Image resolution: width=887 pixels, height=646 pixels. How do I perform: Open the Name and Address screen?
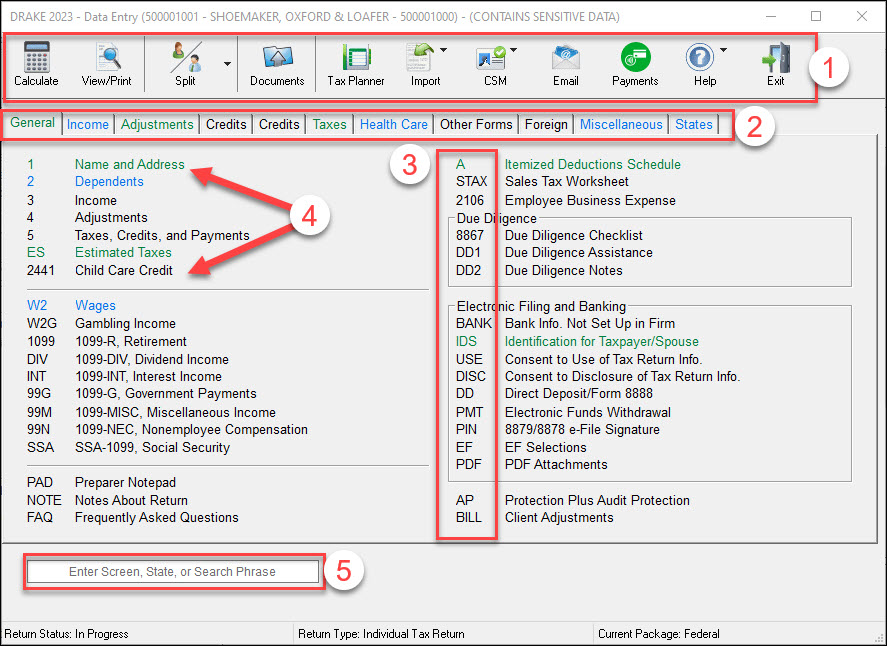pyautogui.click(x=130, y=164)
